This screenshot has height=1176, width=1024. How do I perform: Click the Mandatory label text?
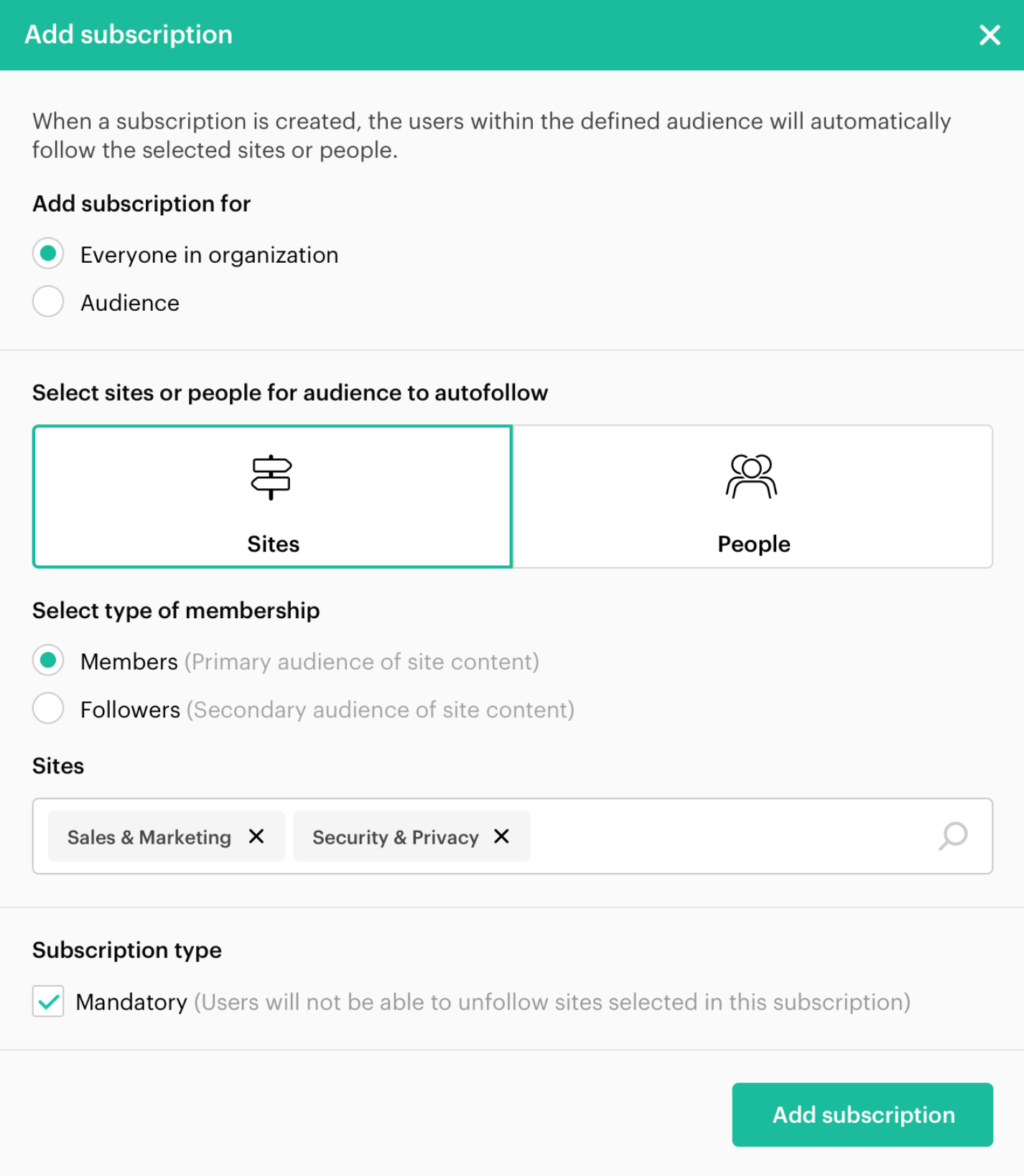tap(131, 1002)
